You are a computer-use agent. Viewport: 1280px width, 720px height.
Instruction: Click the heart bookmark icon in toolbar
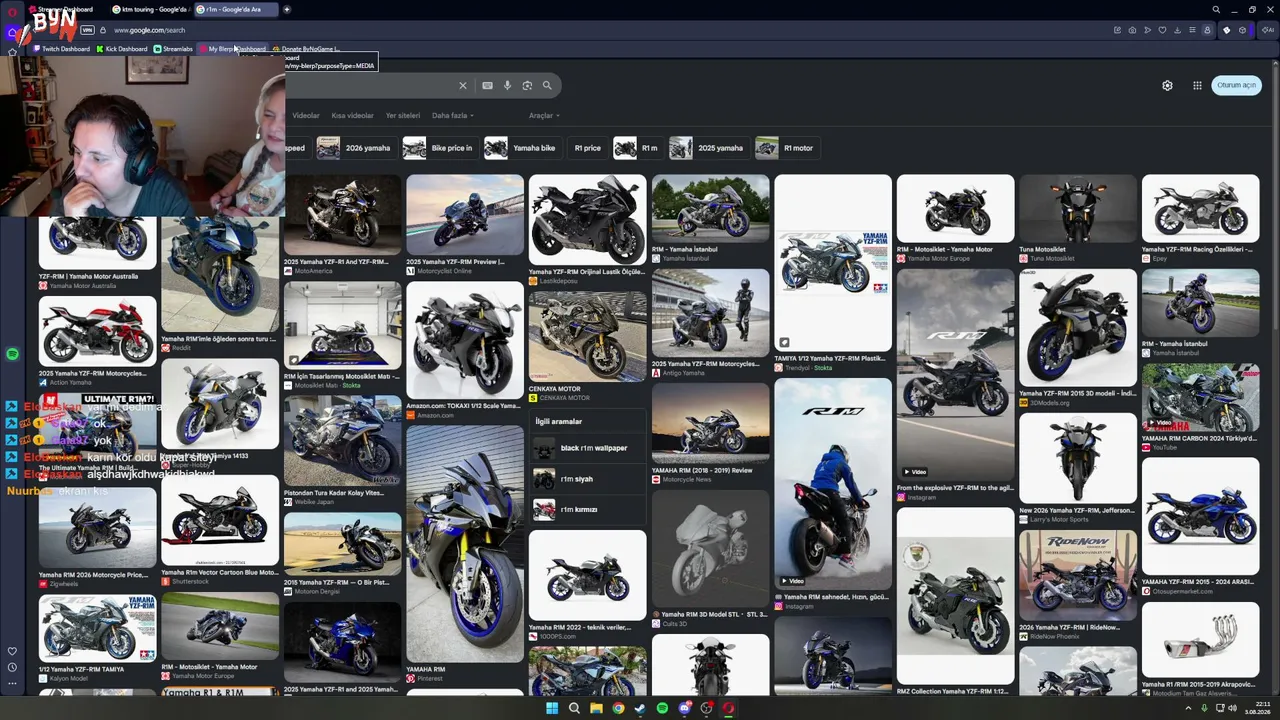point(1162,30)
